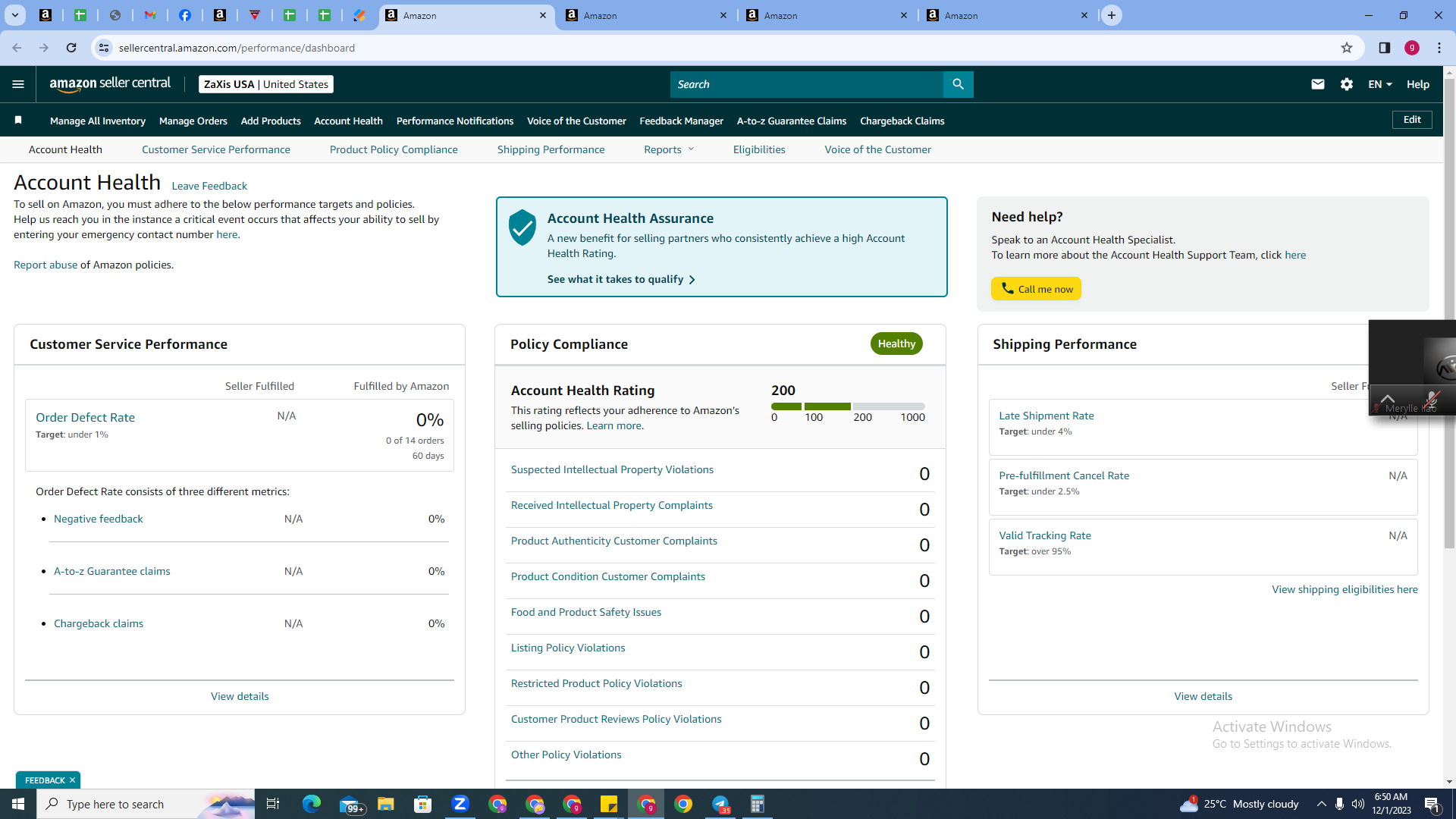Open Windows Start menu
This screenshot has width=1456, height=819.
click(18, 804)
